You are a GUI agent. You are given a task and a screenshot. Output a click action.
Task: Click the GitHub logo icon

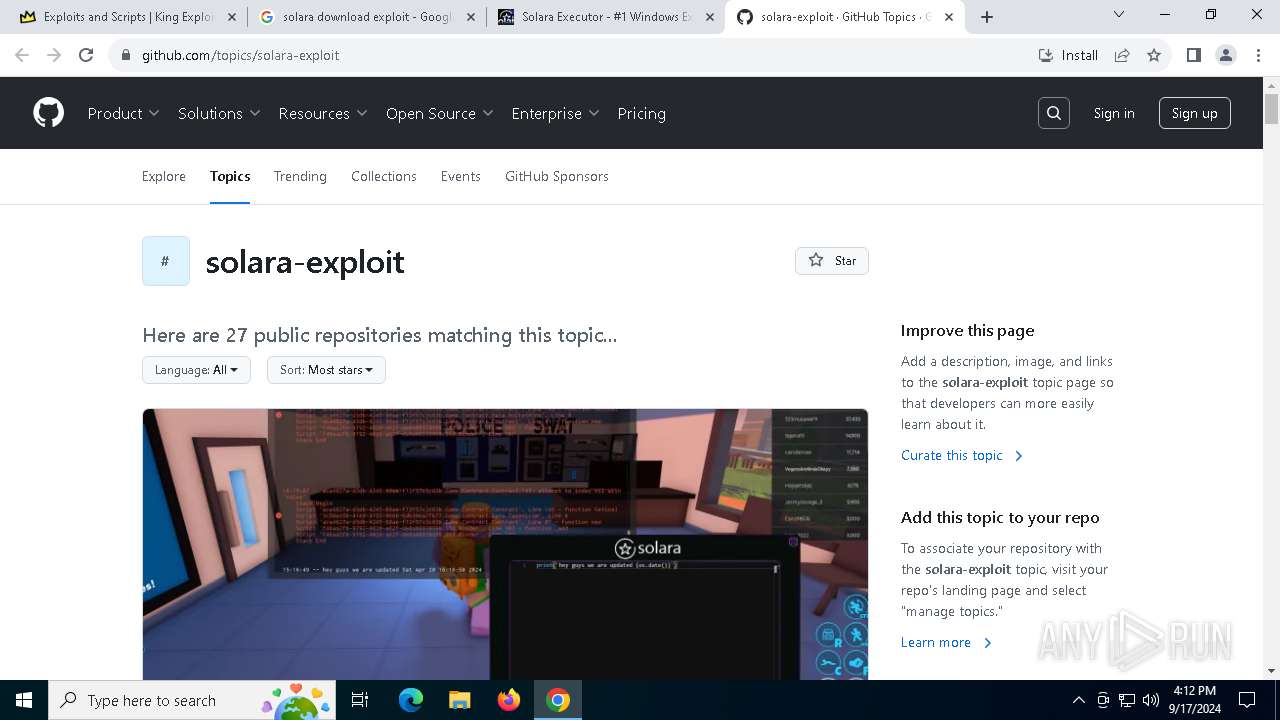pos(48,113)
